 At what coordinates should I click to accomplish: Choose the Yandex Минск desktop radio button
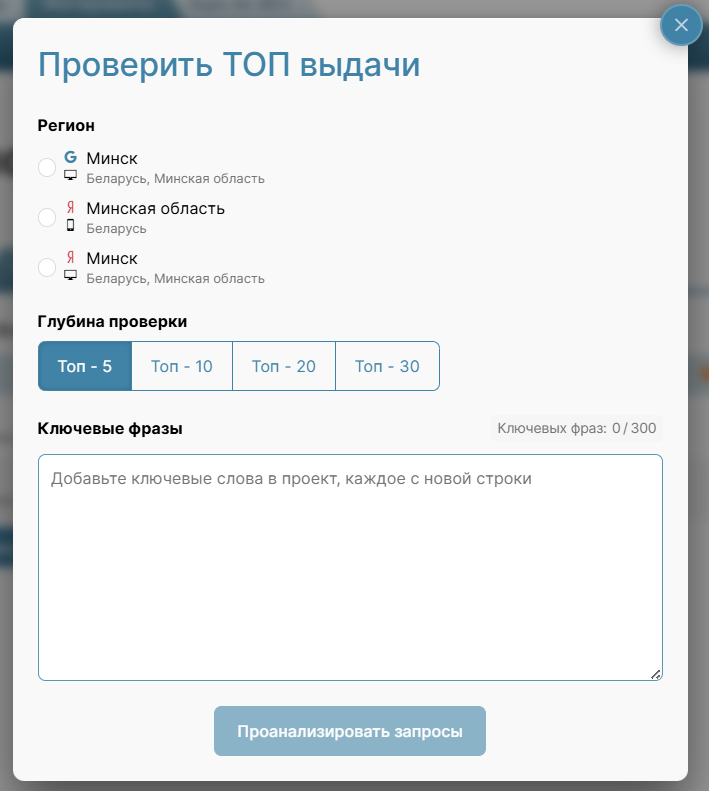point(47,267)
